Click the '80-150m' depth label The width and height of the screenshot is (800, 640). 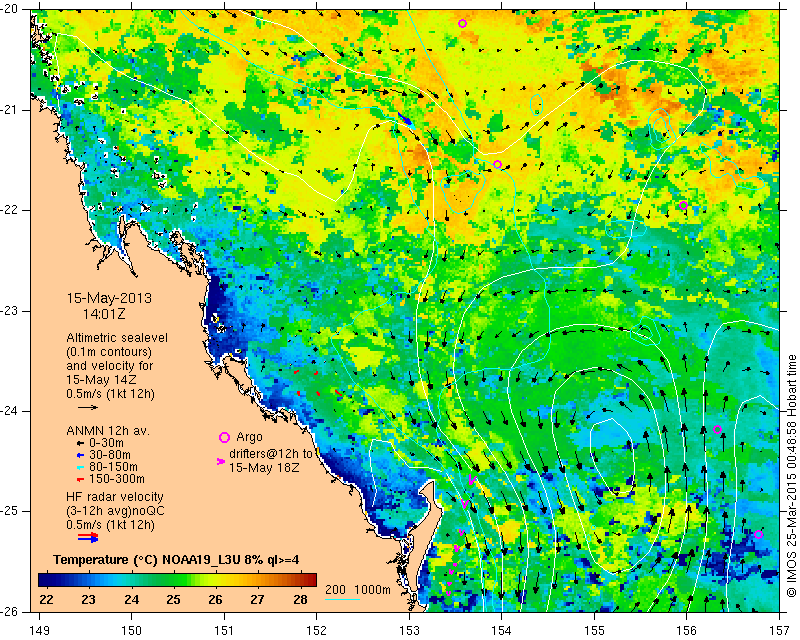pyautogui.click(x=113, y=467)
